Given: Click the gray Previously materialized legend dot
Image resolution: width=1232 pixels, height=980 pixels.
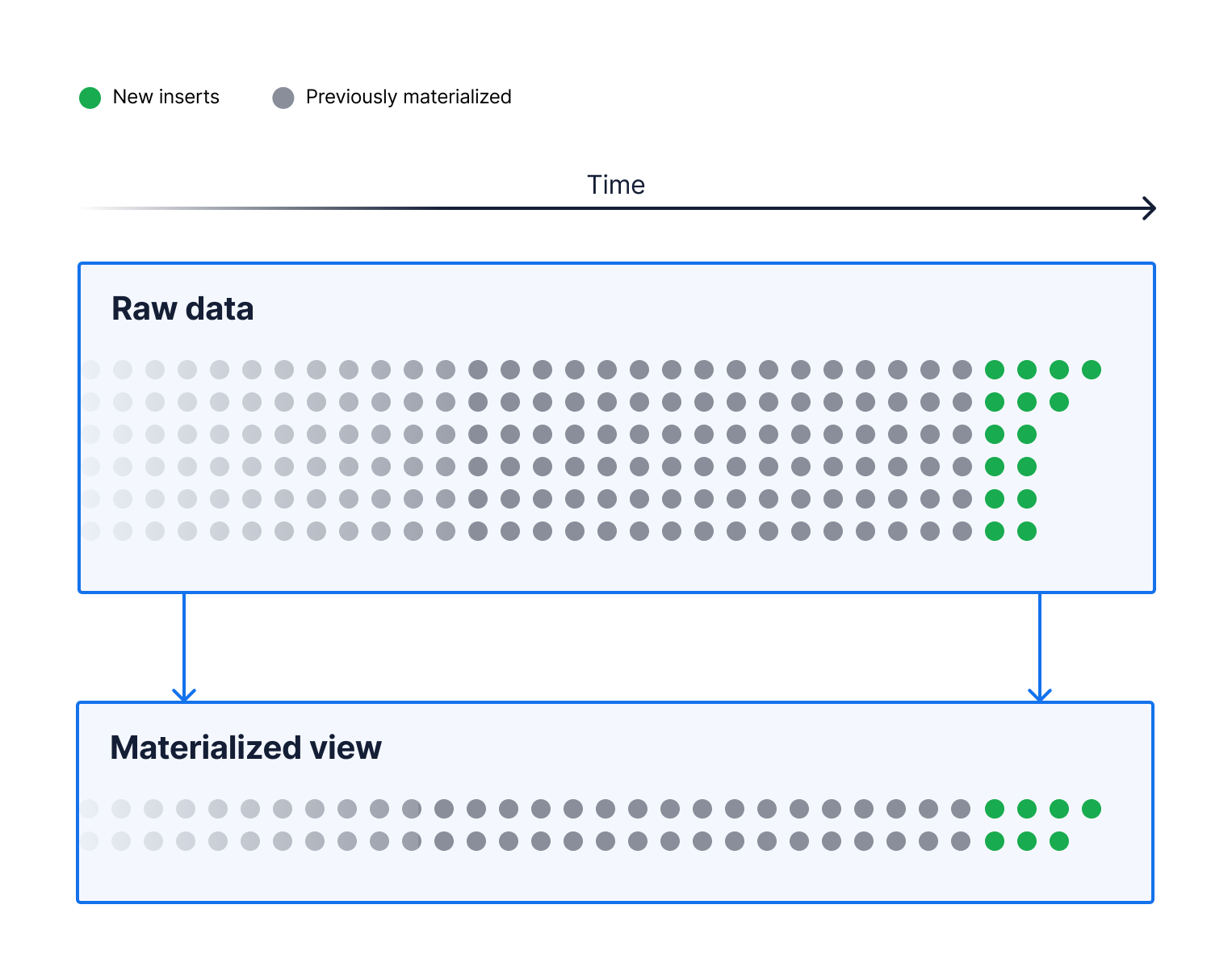Looking at the screenshot, I should [x=283, y=98].
